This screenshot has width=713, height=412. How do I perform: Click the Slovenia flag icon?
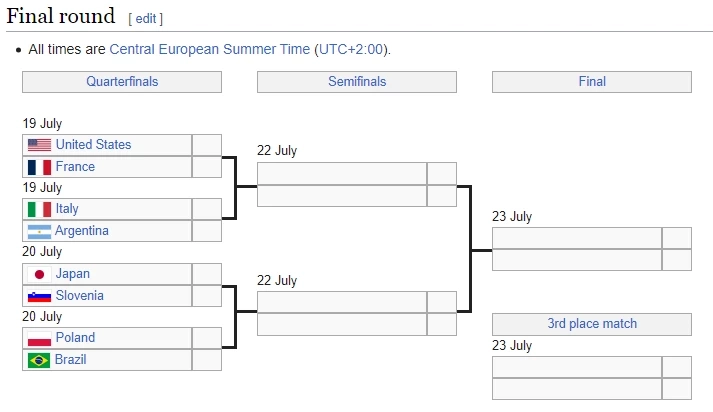tap(39, 296)
